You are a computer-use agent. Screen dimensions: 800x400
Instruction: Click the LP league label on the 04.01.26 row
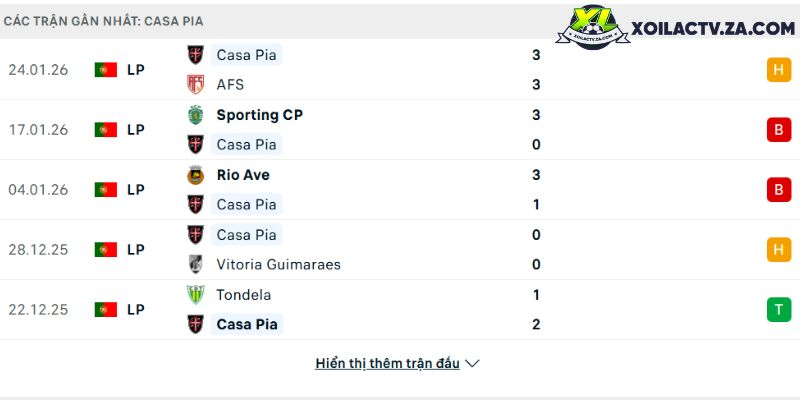click(136, 190)
